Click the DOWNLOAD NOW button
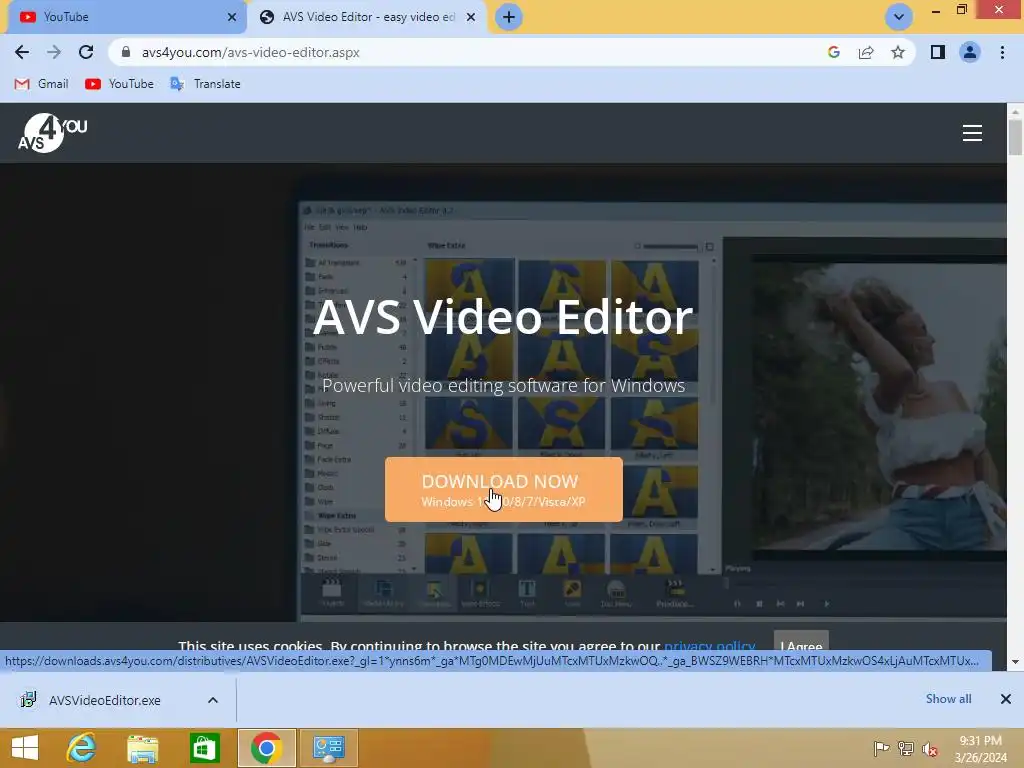The image size is (1024, 768). coord(504,490)
